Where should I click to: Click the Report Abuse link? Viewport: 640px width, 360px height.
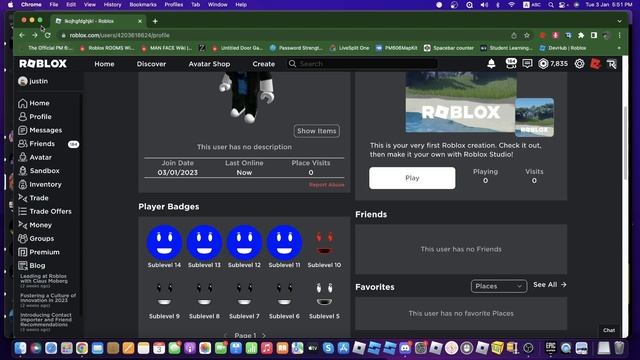click(x=327, y=185)
